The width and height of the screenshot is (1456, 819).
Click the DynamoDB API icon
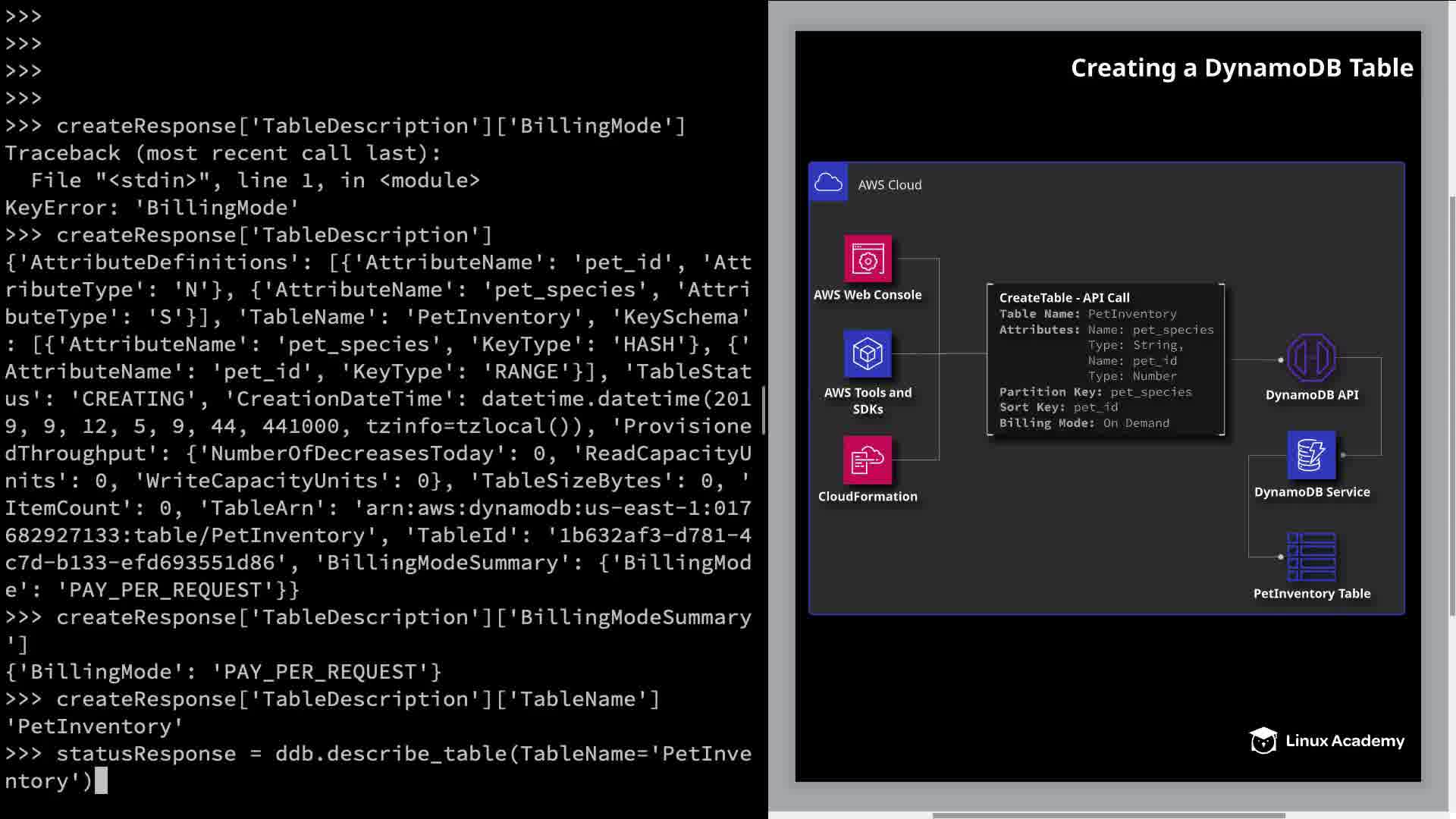tap(1311, 358)
